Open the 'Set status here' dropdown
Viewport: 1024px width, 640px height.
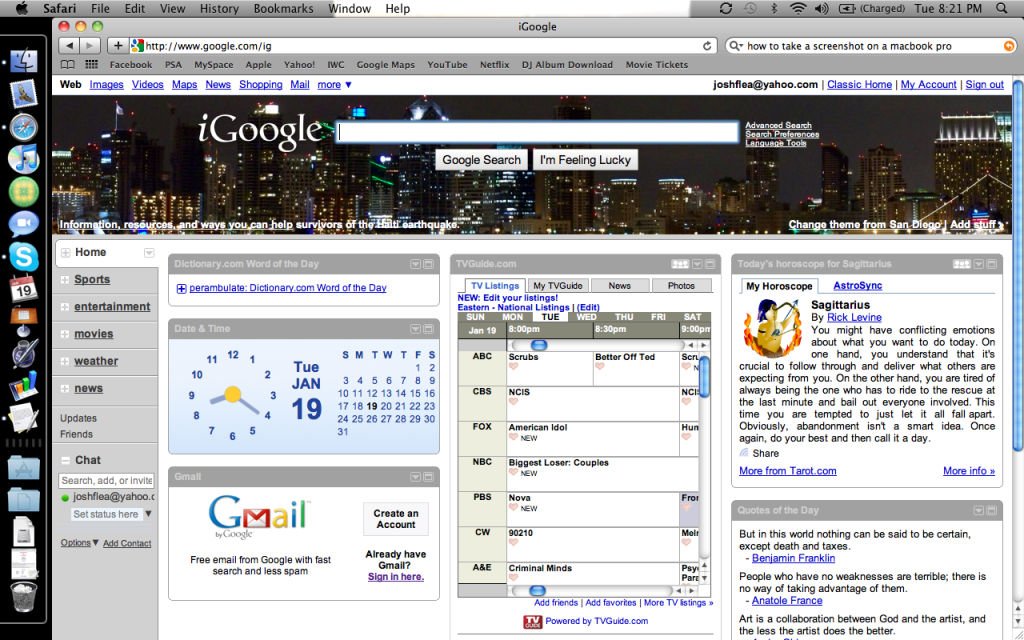tap(149, 514)
